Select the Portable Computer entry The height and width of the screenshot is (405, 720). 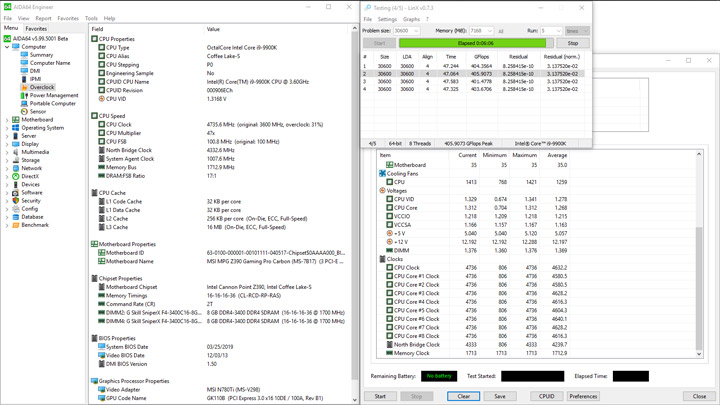click(x=52, y=104)
